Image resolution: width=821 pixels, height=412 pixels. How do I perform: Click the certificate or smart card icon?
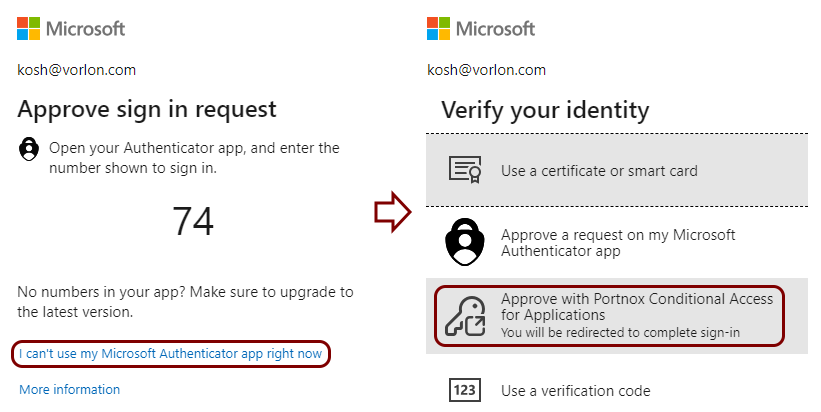point(465,170)
